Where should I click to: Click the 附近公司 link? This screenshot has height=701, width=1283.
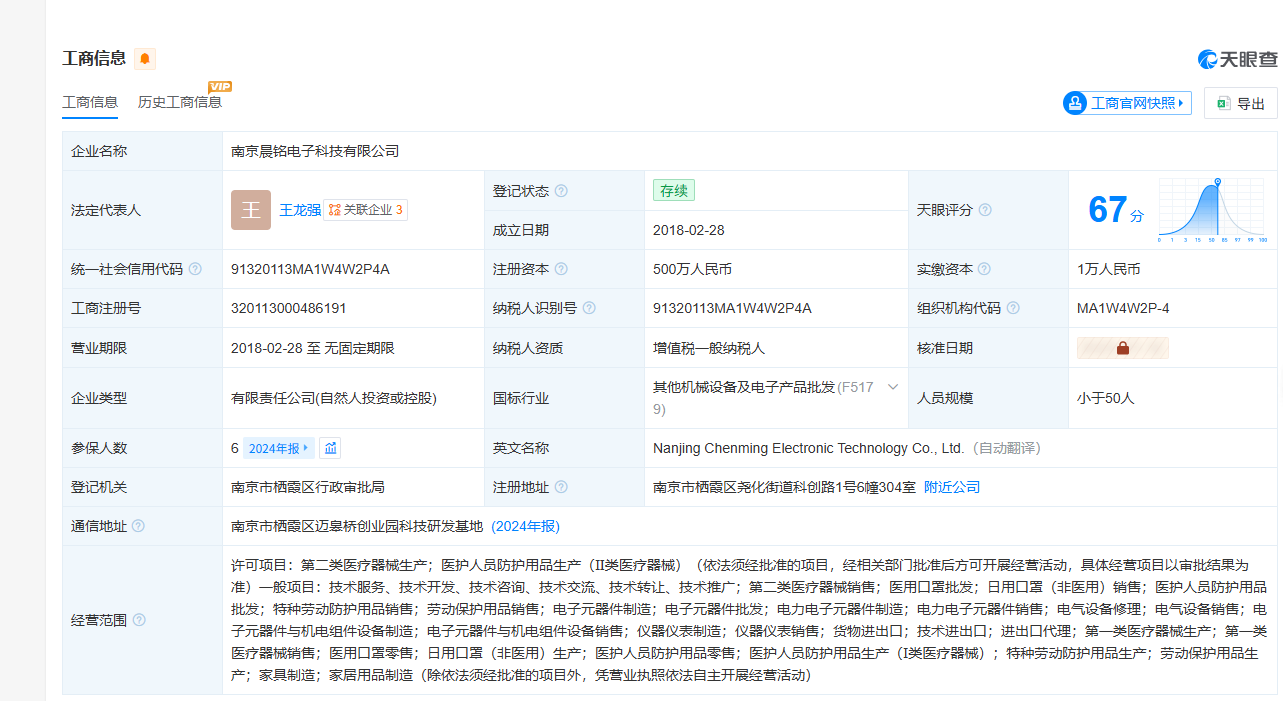tap(952, 487)
